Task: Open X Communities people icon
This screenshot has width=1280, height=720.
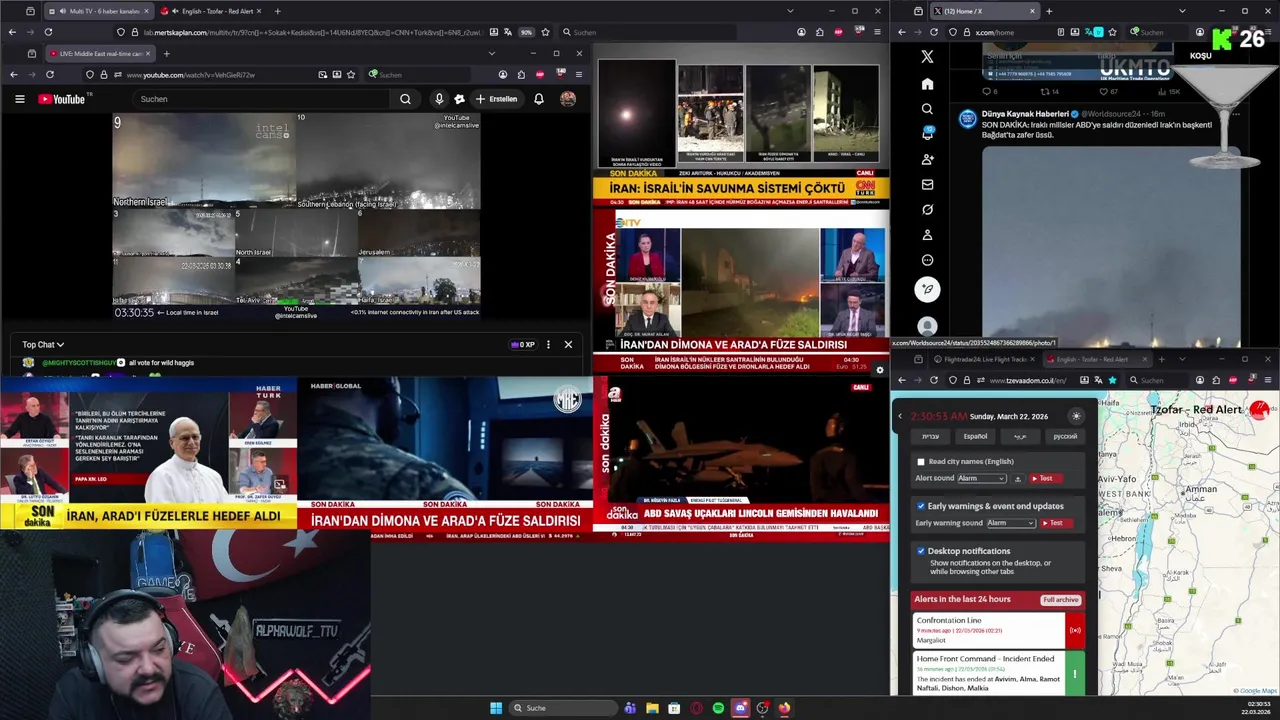Action: pos(927,159)
